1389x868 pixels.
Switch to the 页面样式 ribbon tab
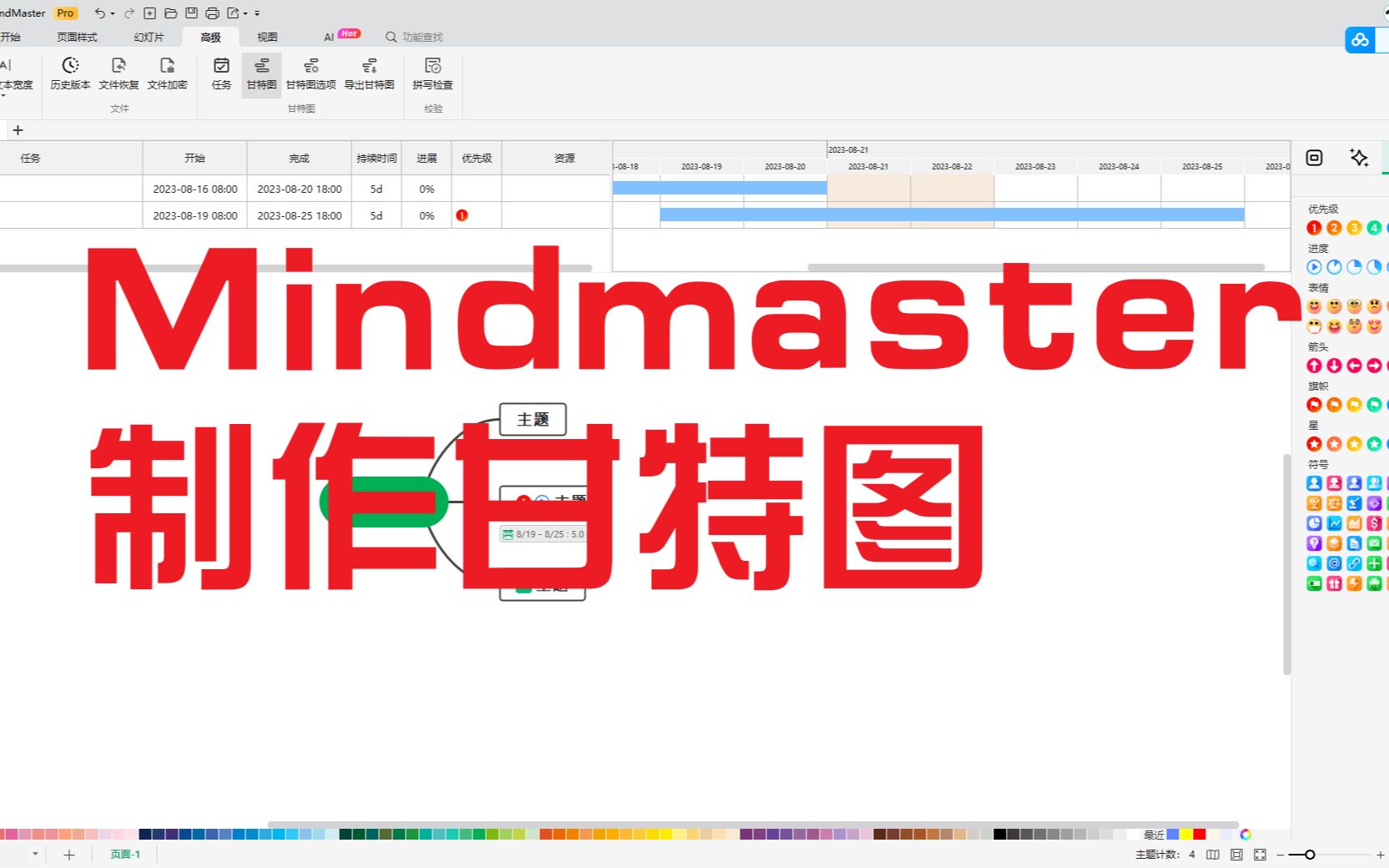(x=77, y=38)
